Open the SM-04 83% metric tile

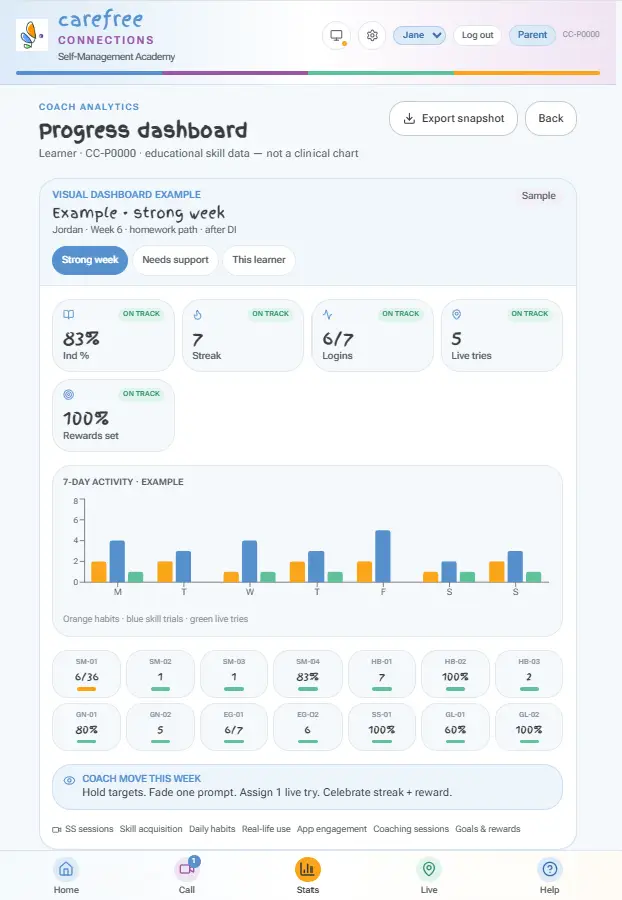tap(308, 674)
